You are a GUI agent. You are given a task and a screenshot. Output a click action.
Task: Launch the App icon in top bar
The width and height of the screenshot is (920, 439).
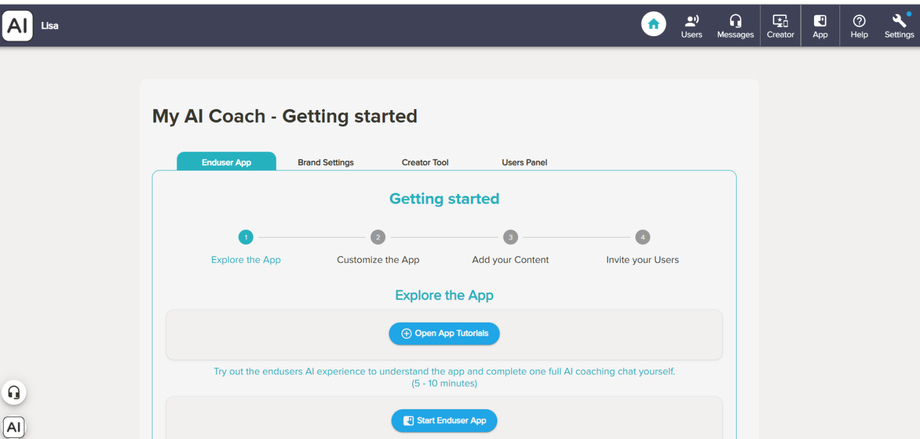click(820, 26)
